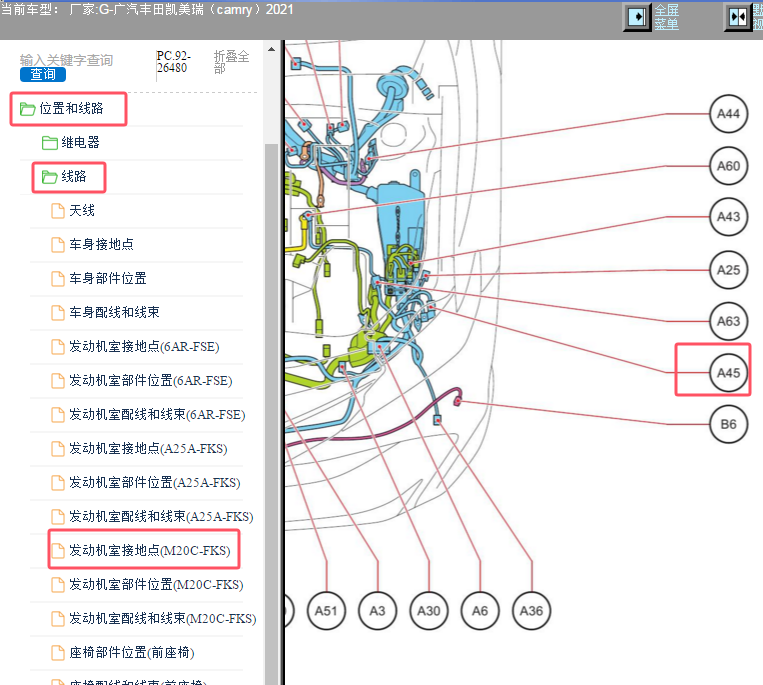The width and height of the screenshot is (763, 685).
Task: Click the scroll-up arrow of the tree panel
Action: 272,49
